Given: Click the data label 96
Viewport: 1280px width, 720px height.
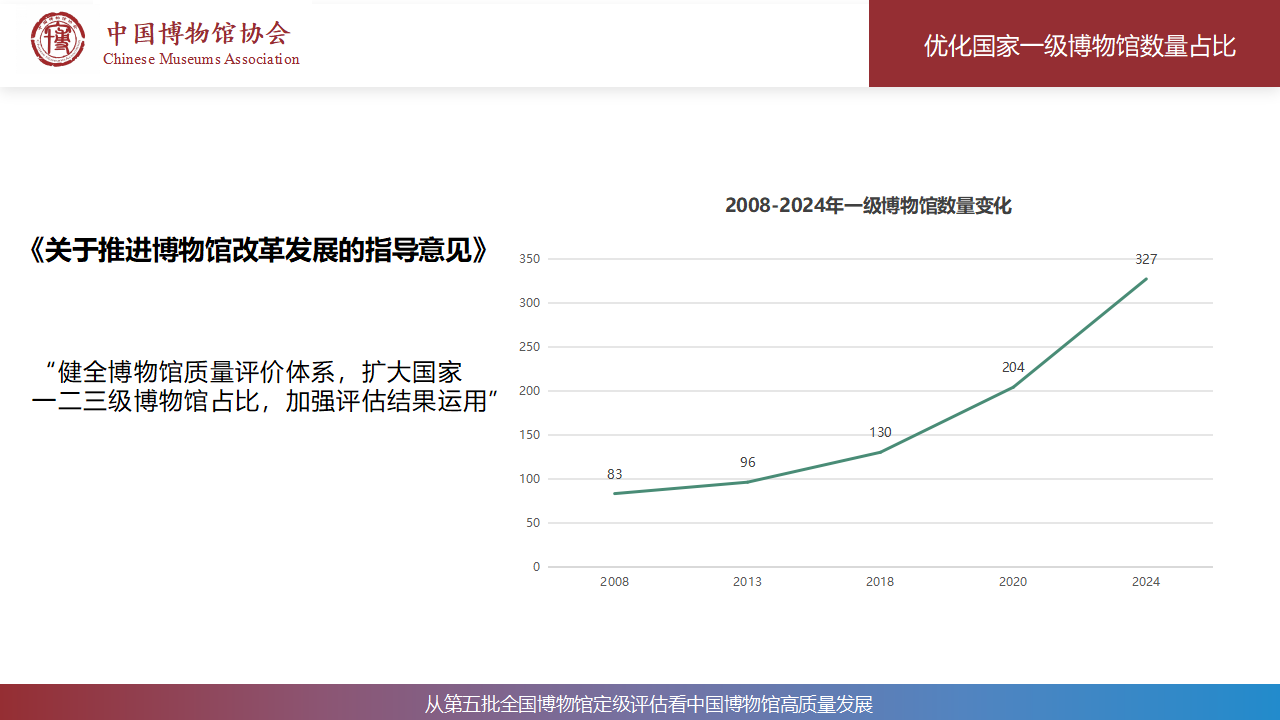Looking at the screenshot, I should 748,462.
